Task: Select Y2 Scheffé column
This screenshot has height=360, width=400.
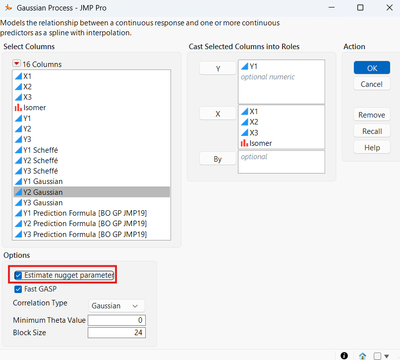Action: click(92, 160)
